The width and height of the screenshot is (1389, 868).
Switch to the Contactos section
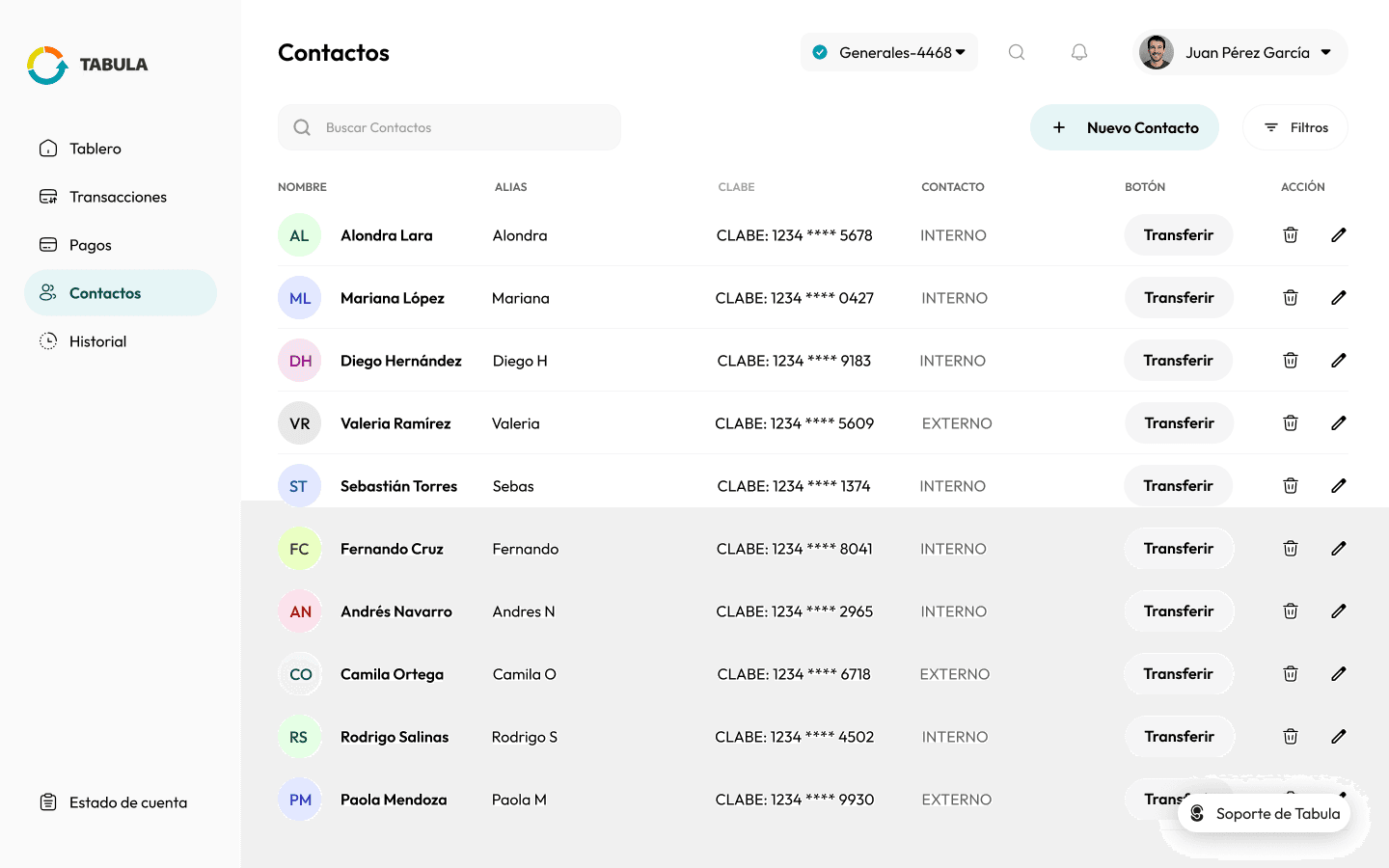[x=105, y=292]
